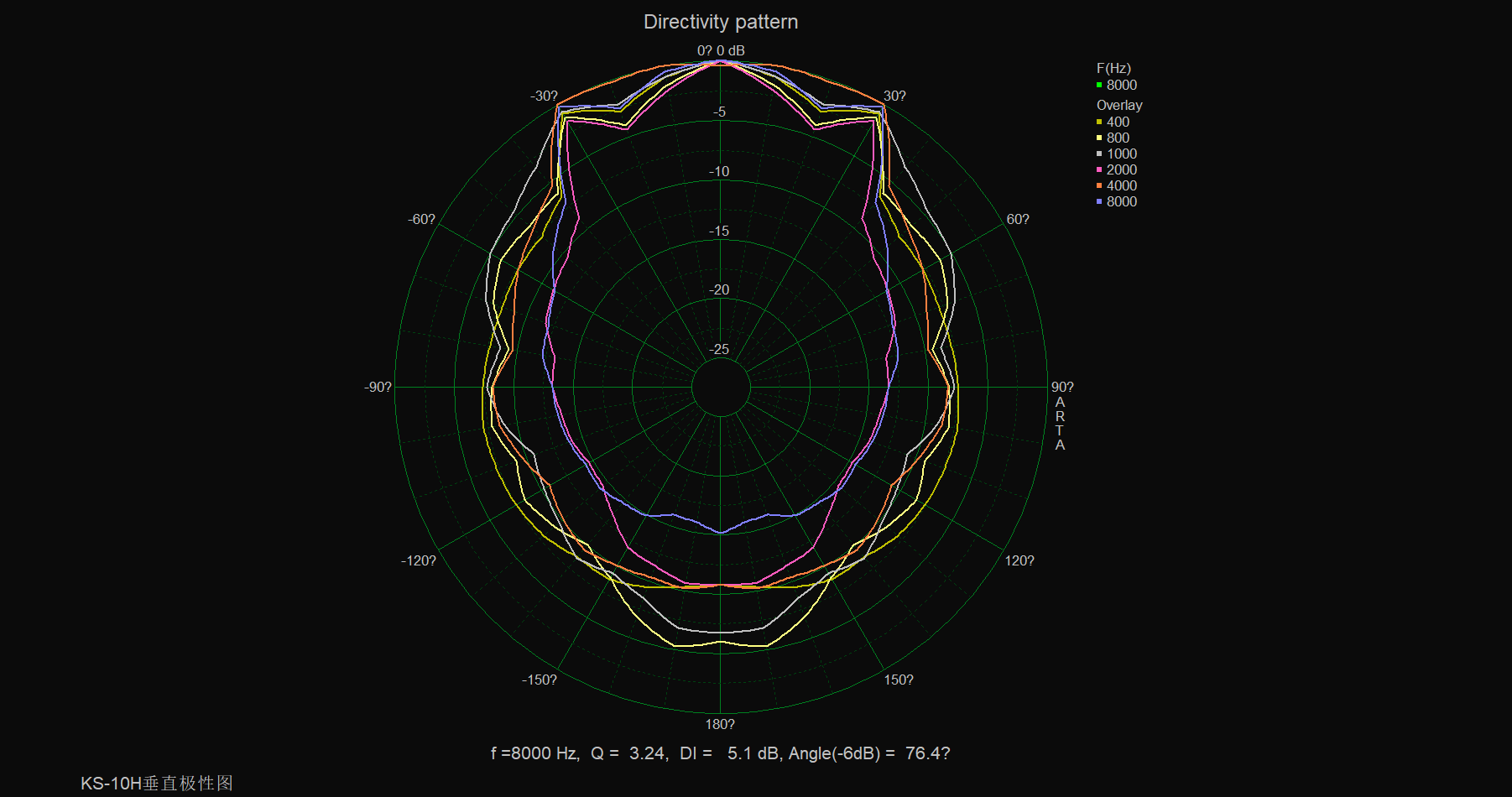Click the vertical 'ARTA' label
Viewport: 1512px width, 797px height.
[x=1060, y=424]
